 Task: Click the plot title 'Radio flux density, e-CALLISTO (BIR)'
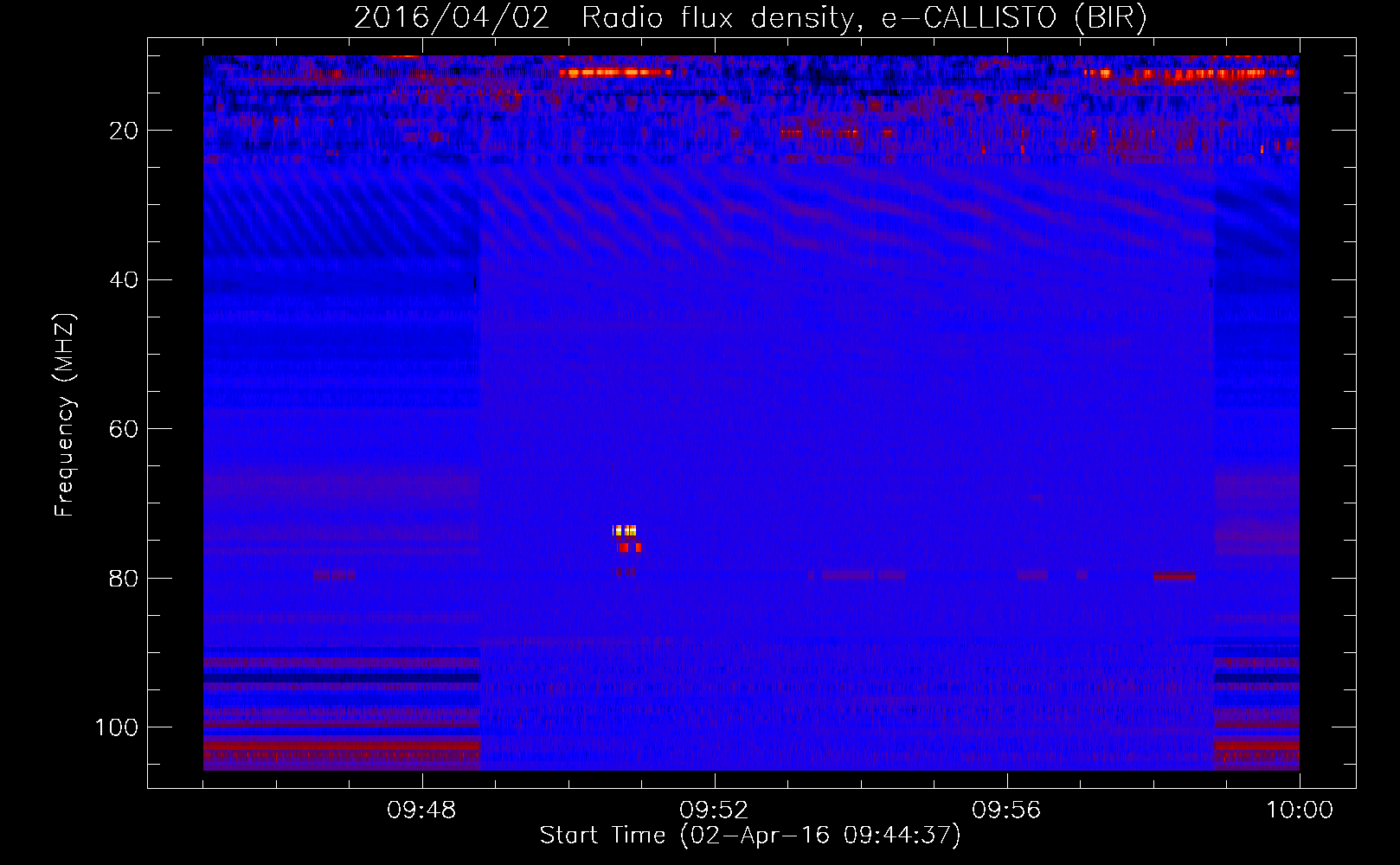pyautogui.click(x=864, y=18)
